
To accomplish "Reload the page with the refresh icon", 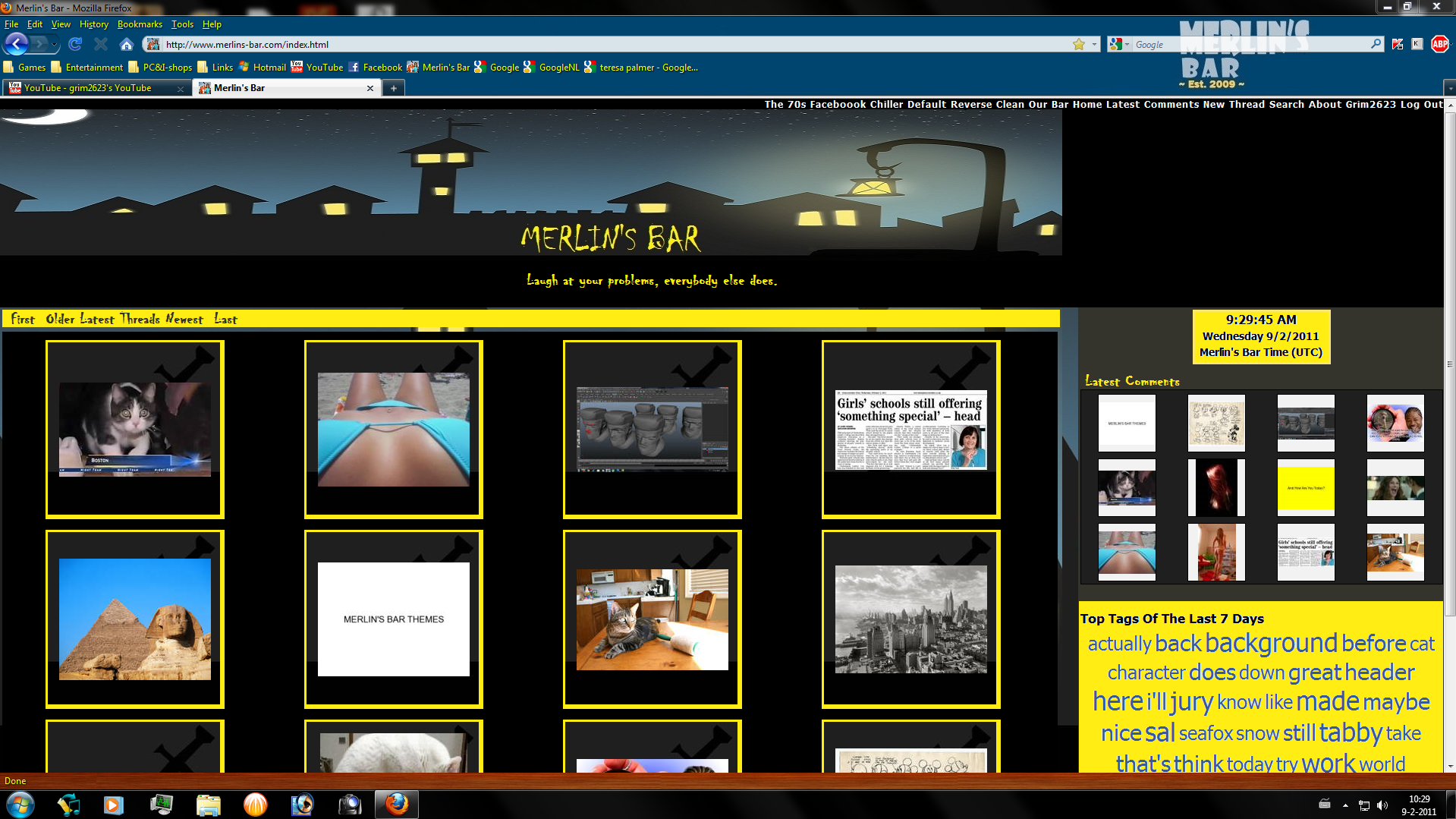I will tap(74, 44).
